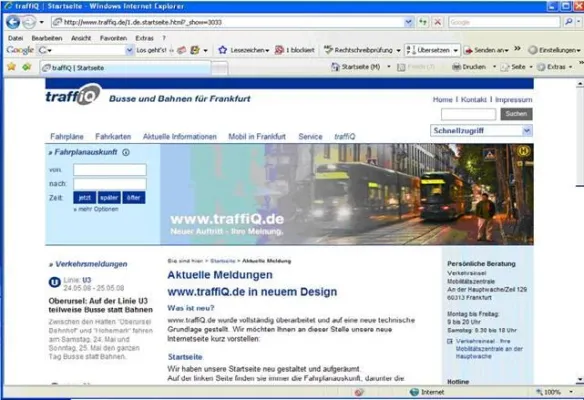Select the 'öfter' time button

pos(134,198)
